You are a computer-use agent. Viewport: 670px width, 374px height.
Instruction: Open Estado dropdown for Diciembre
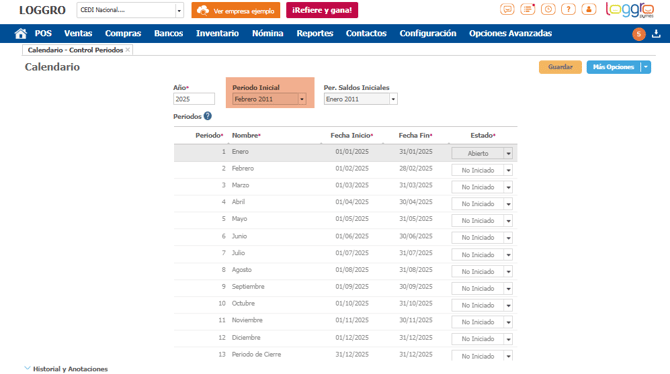[508, 339]
